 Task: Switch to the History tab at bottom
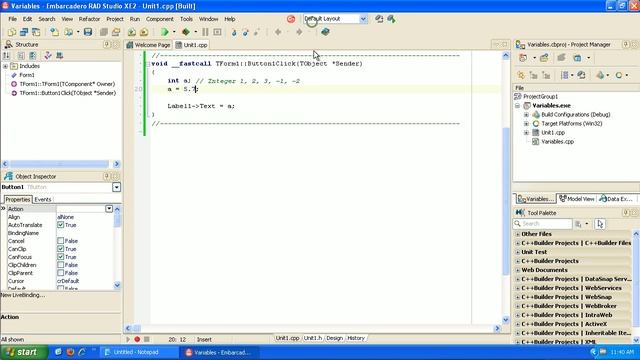pos(356,338)
